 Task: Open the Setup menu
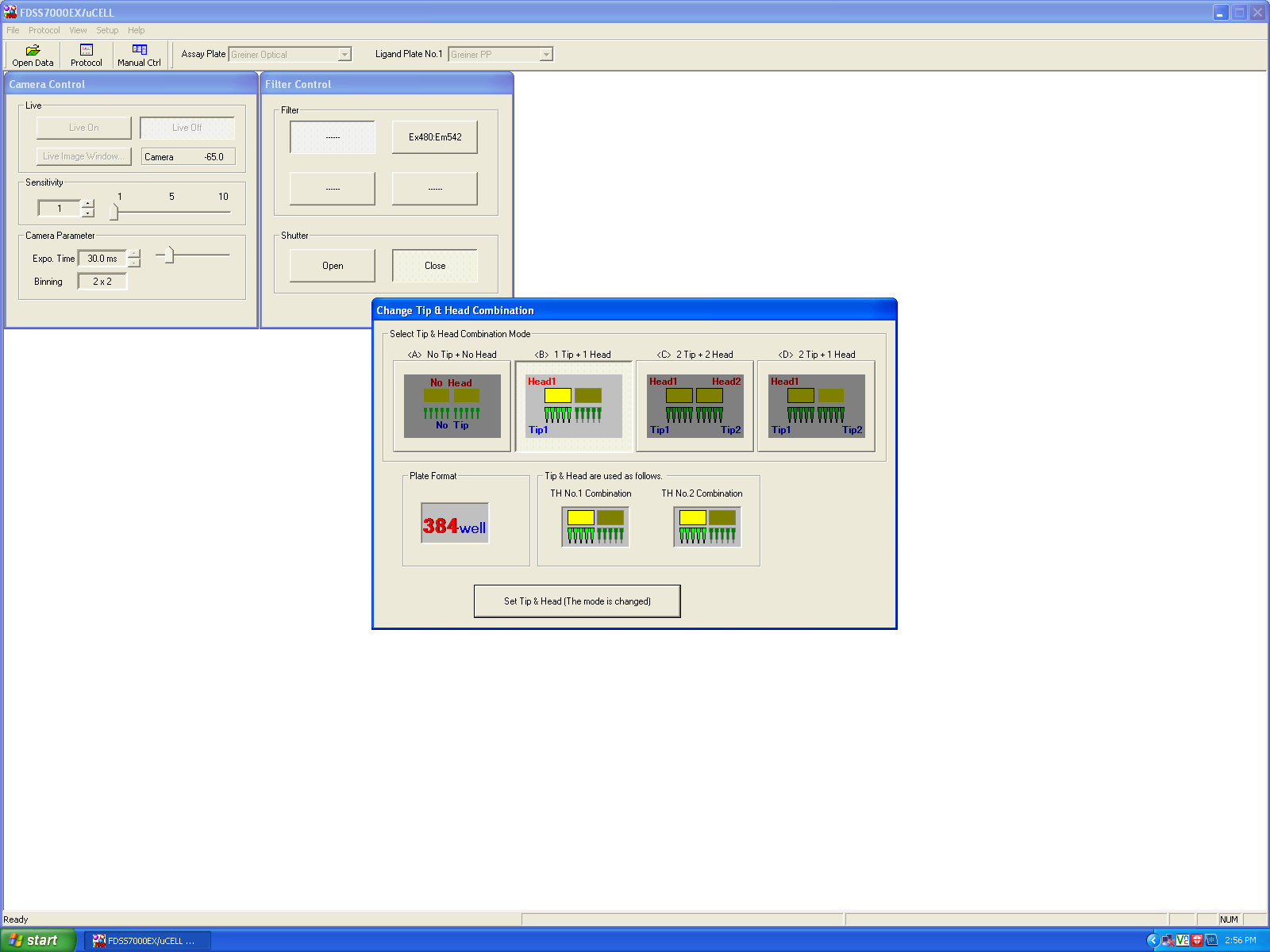click(x=107, y=30)
